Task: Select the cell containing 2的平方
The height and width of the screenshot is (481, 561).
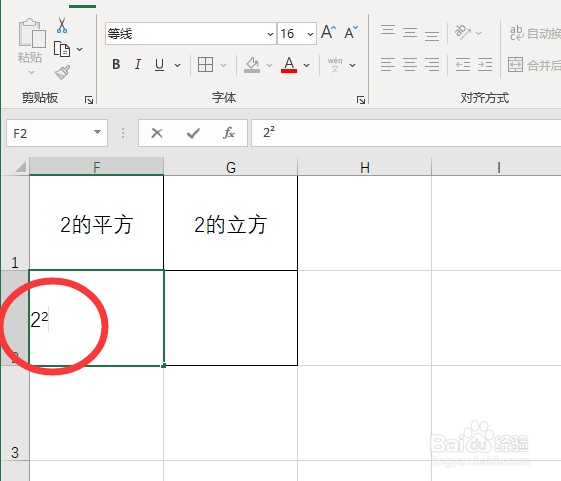Action: click(x=97, y=223)
